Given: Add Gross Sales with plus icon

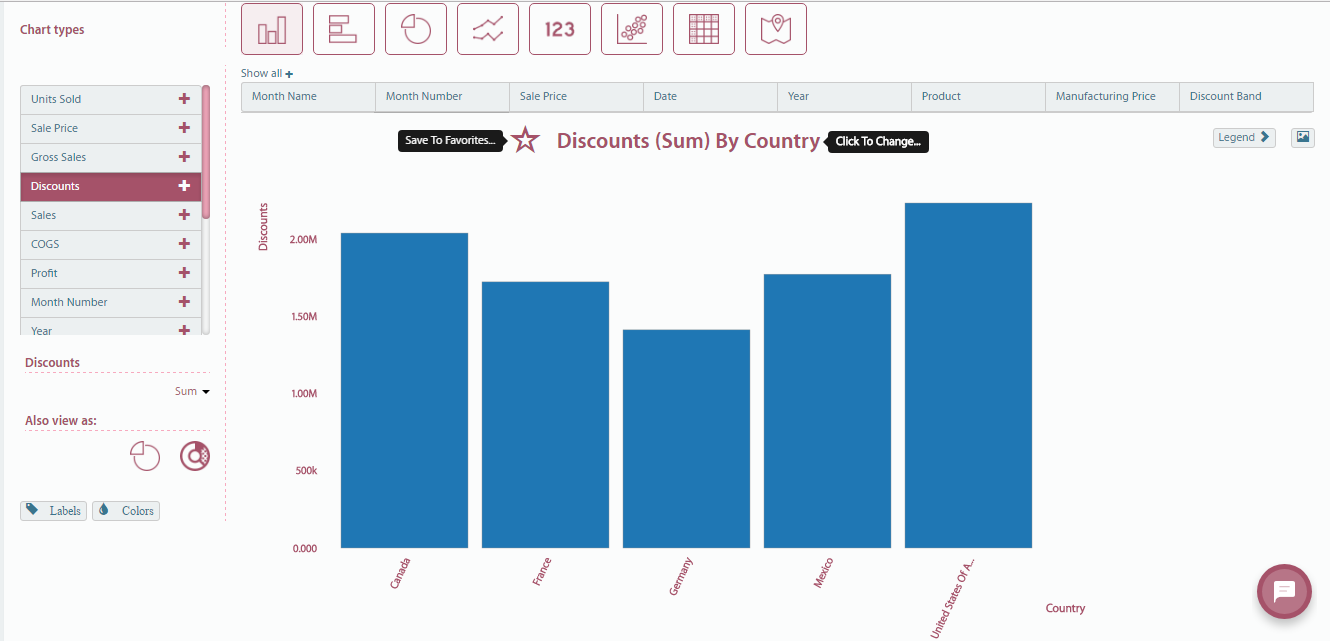Looking at the screenshot, I should coord(184,157).
